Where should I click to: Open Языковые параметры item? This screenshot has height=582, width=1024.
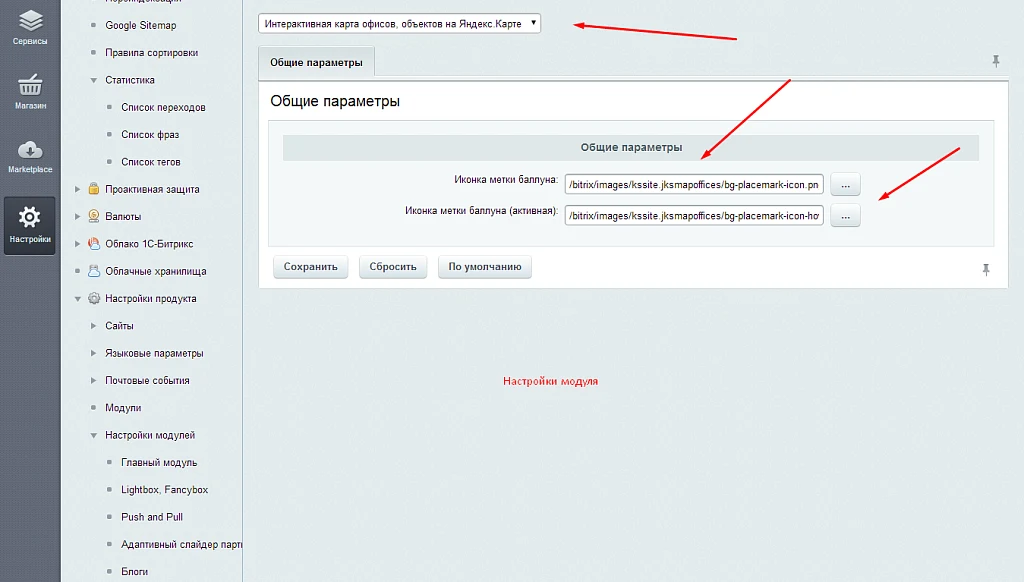(154, 353)
